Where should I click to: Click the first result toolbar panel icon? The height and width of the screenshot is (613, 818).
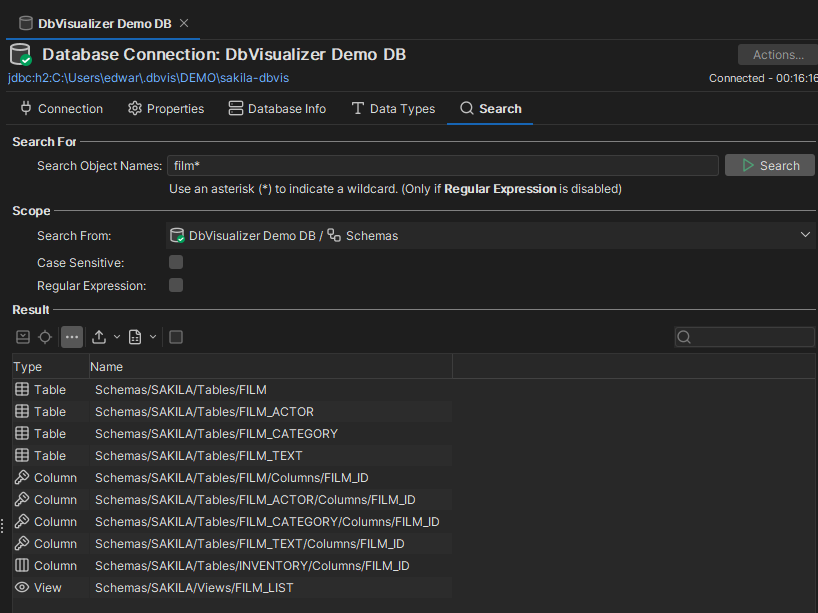point(22,337)
